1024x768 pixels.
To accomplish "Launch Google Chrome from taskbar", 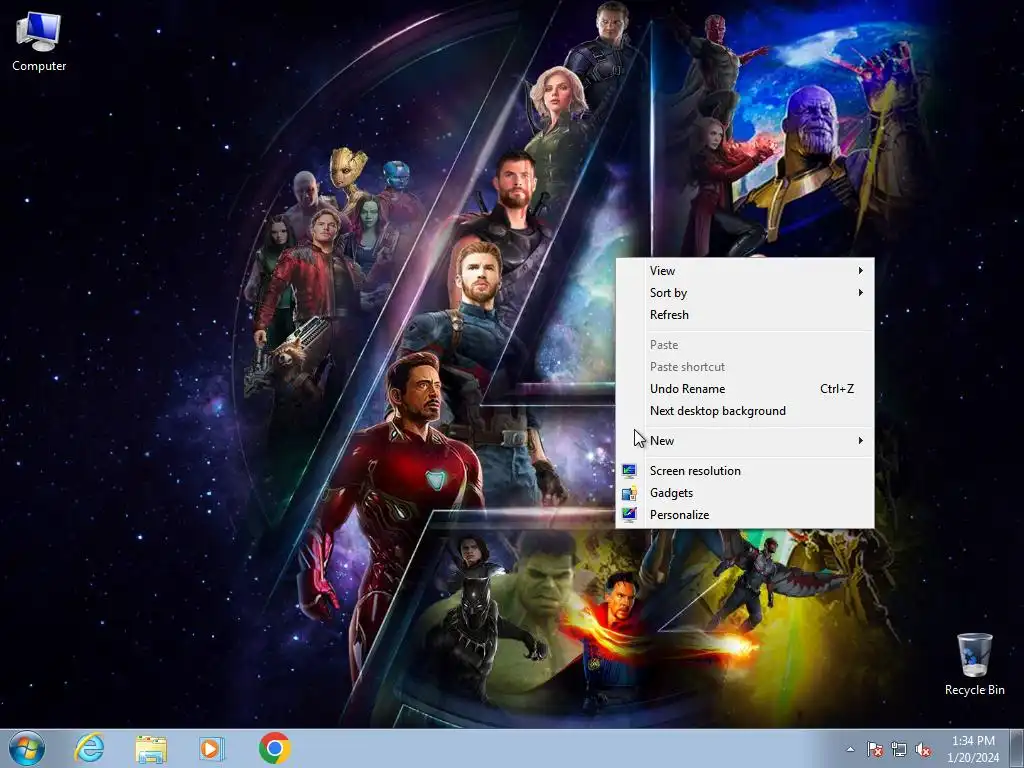I will pyautogui.click(x=274, y=748).
